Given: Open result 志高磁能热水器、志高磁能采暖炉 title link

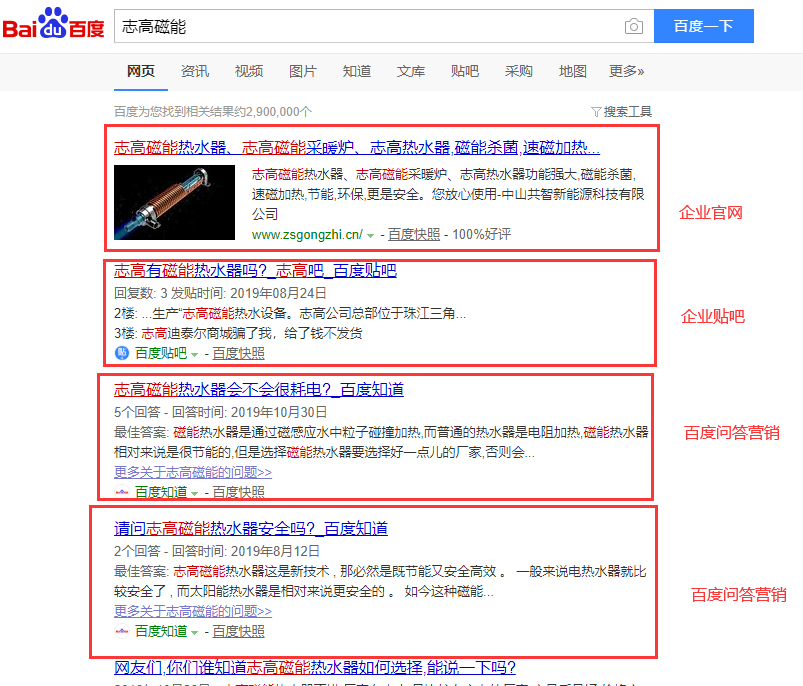Looking at the screenshot, I should [357, 147].
